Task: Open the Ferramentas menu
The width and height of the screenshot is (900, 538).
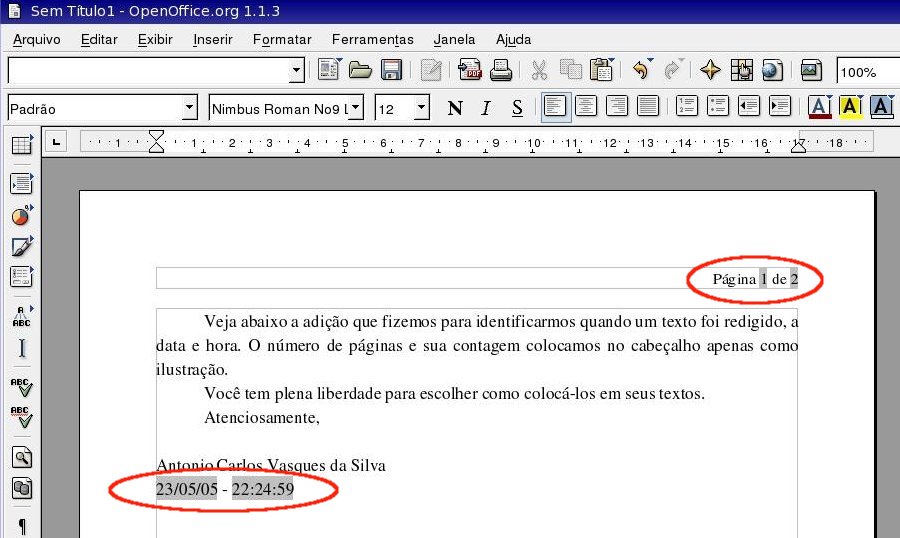Action: (372, 39)
